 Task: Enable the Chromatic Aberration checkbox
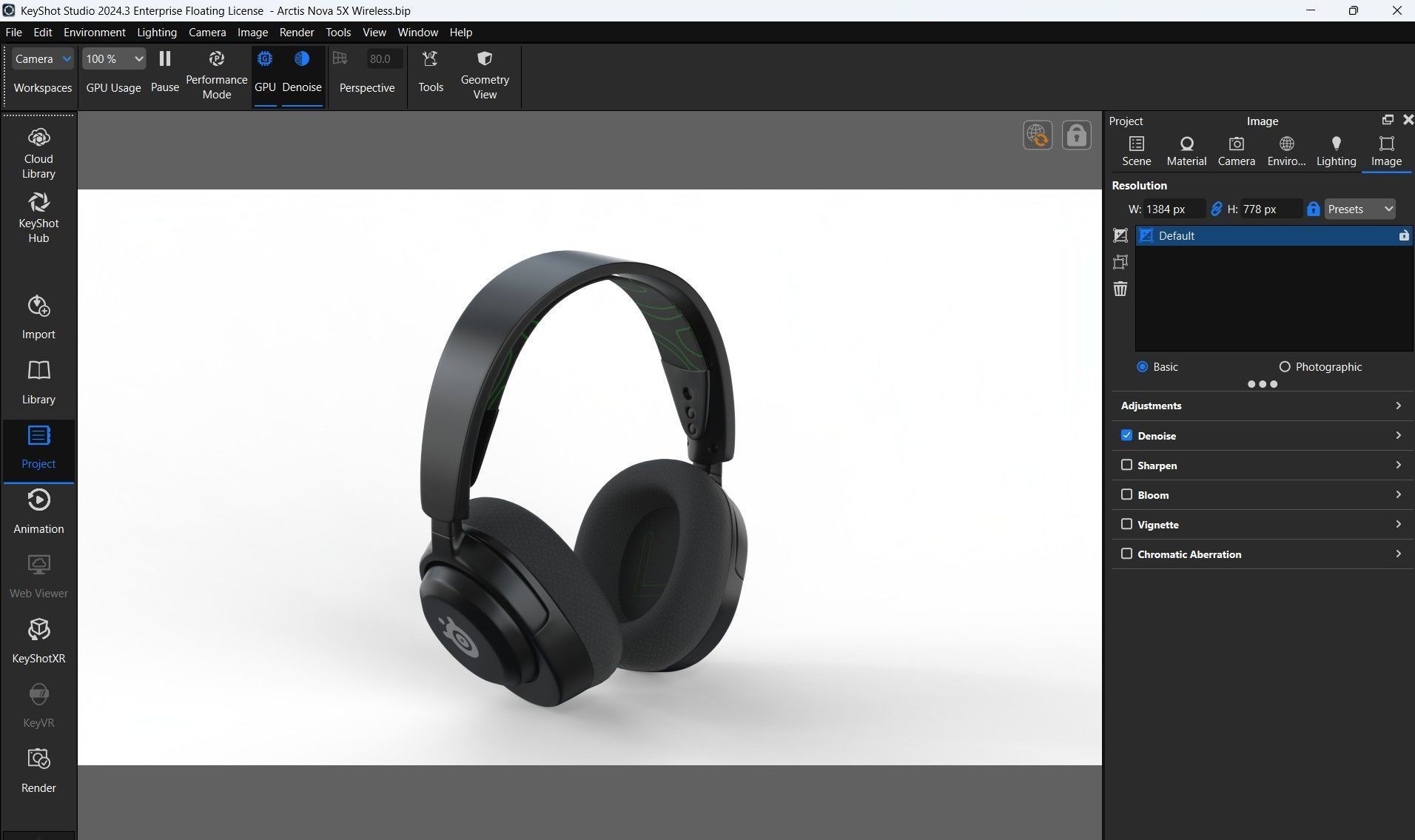(1126, 554)
